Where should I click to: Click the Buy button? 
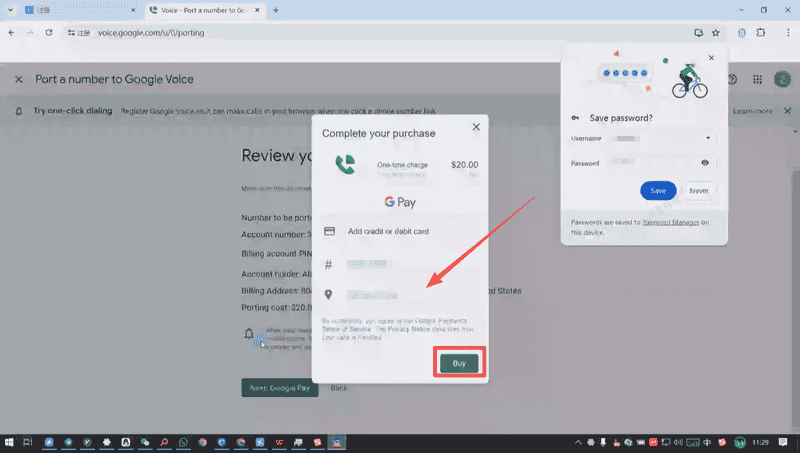tap(459, 363)
